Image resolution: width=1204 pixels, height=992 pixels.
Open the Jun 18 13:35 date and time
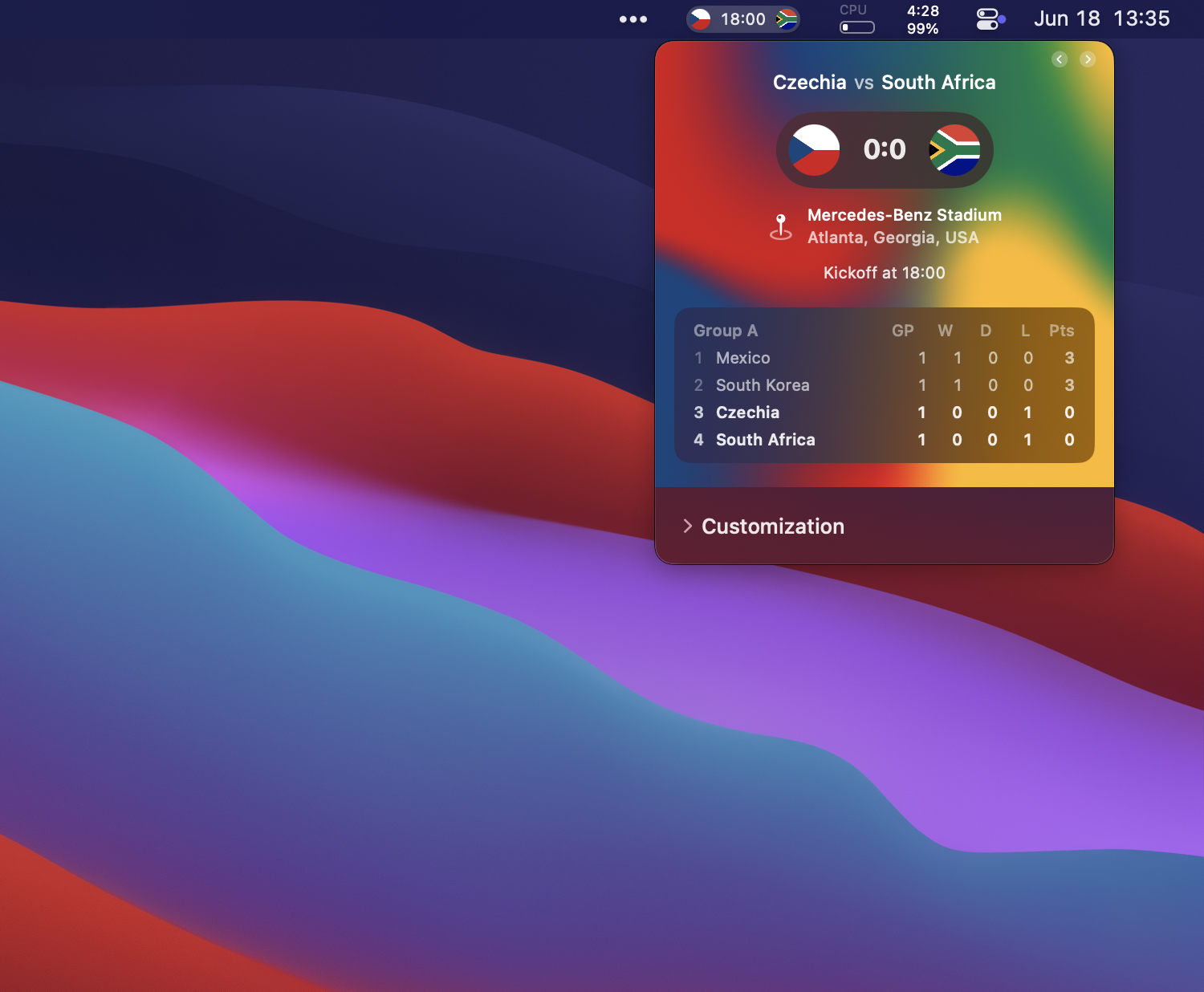pos(1101,18)
